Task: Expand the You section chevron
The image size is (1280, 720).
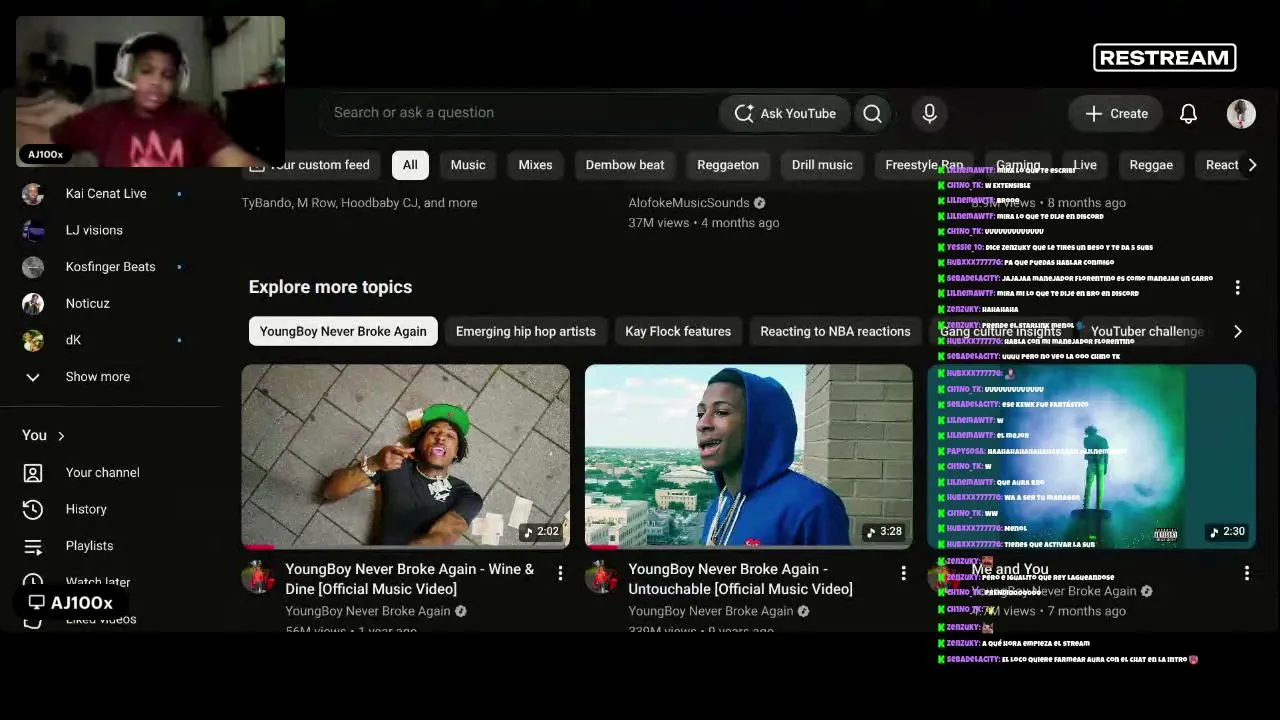Action: click(61, 436)
